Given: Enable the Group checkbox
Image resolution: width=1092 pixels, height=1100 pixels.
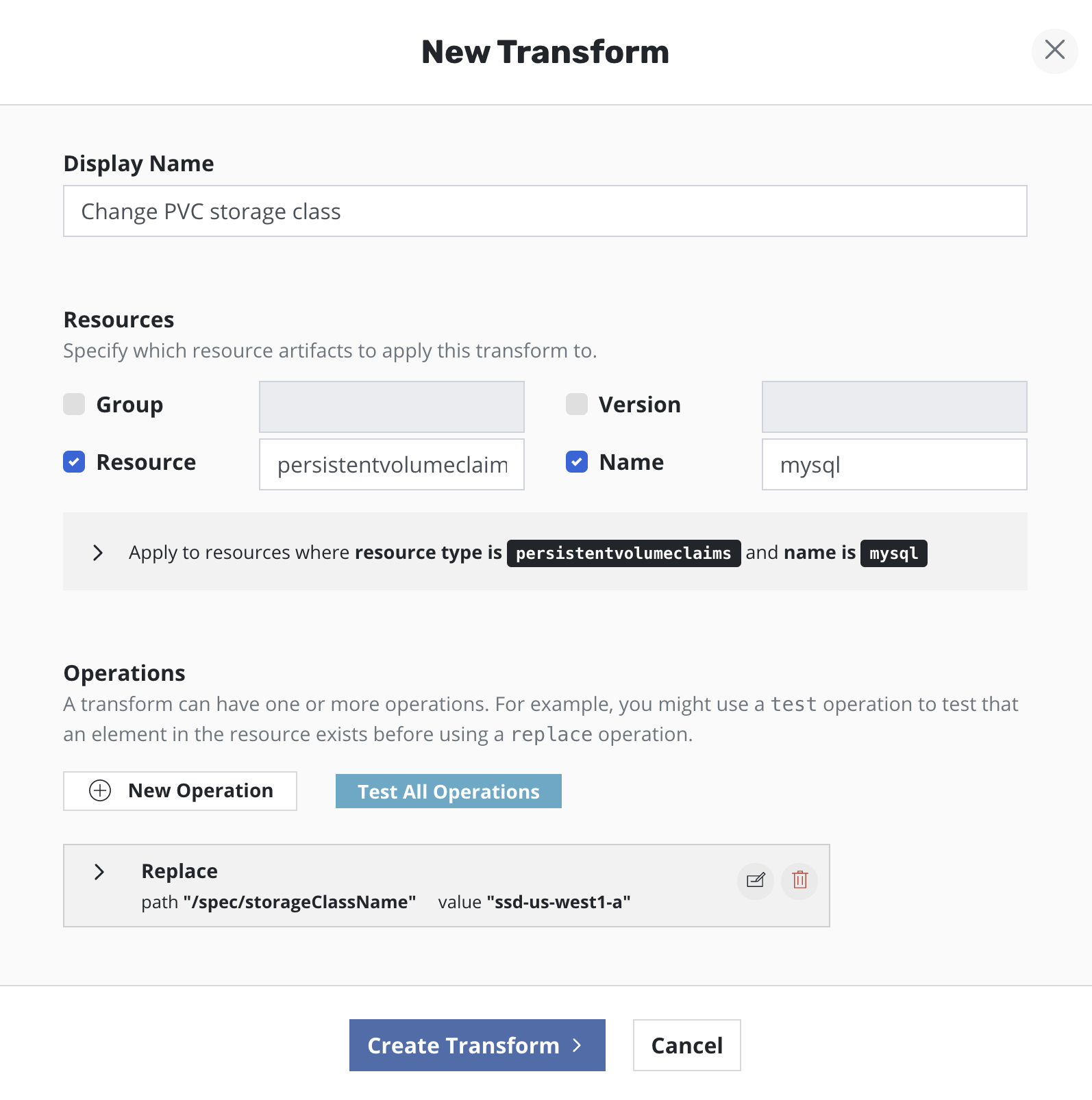Looking at the screenshot, I should tap(74, 404).
